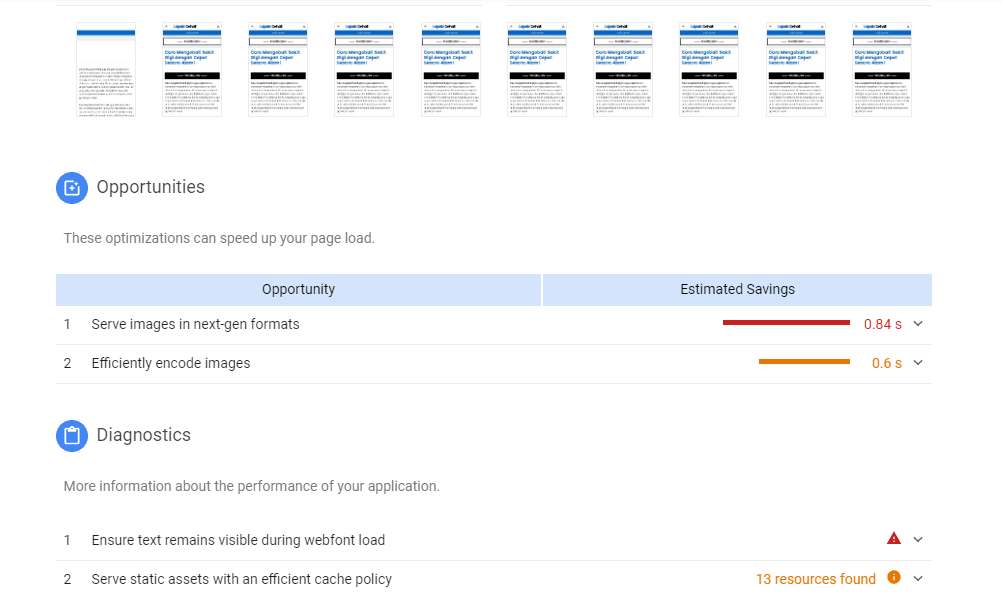Expand the Efficiently encode images chevron
Image resolution: width=1002 pixels, height=598 pixels.
click(x=919, y=363)
